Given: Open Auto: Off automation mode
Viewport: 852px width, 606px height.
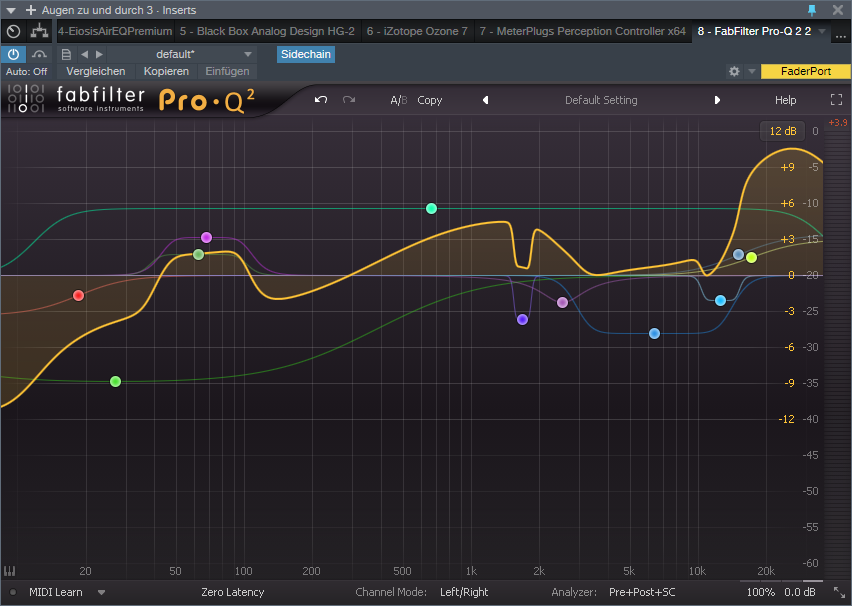Looking at the screenshot, I should pos(26,71).
